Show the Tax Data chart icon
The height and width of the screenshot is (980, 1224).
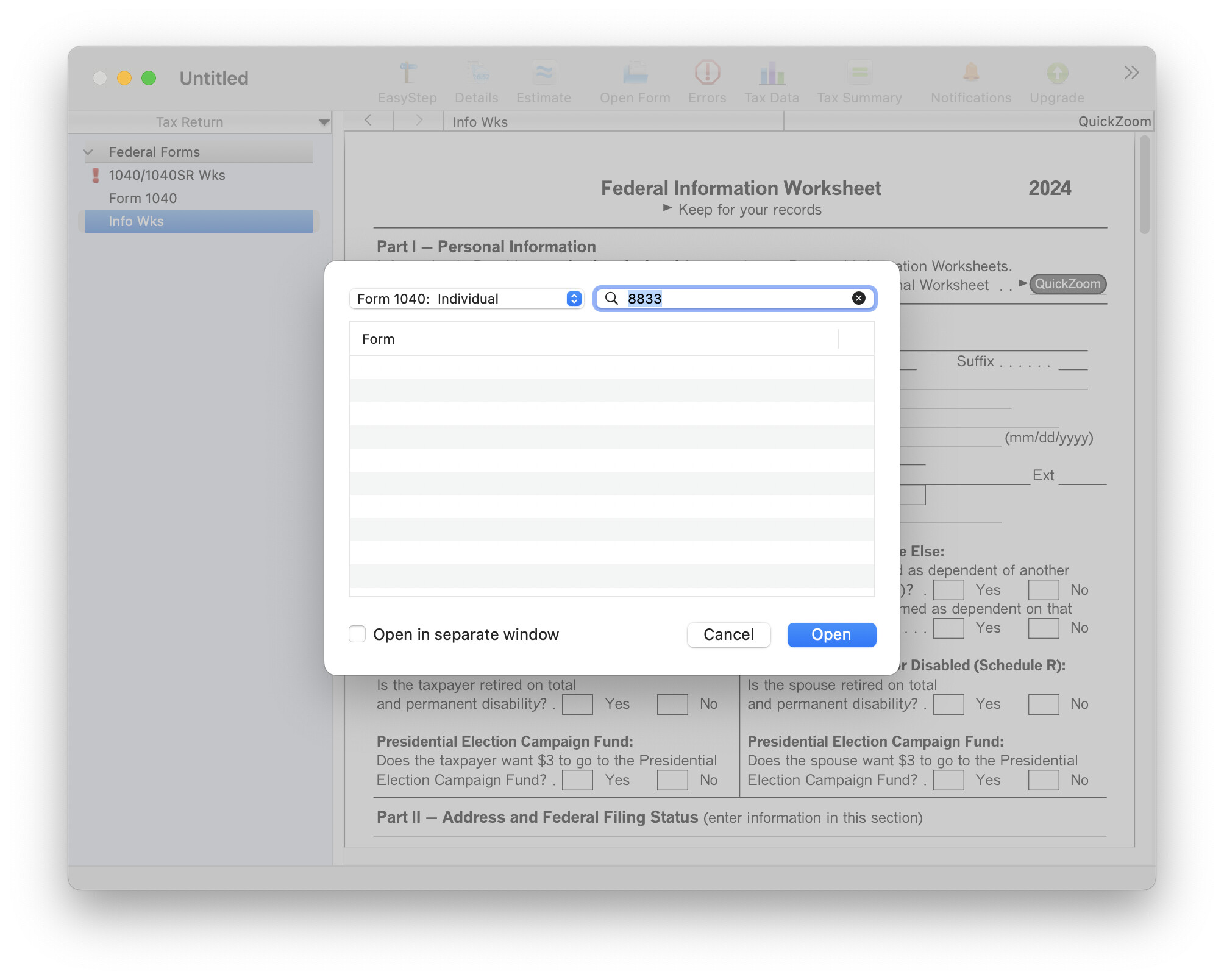[772, 73]
